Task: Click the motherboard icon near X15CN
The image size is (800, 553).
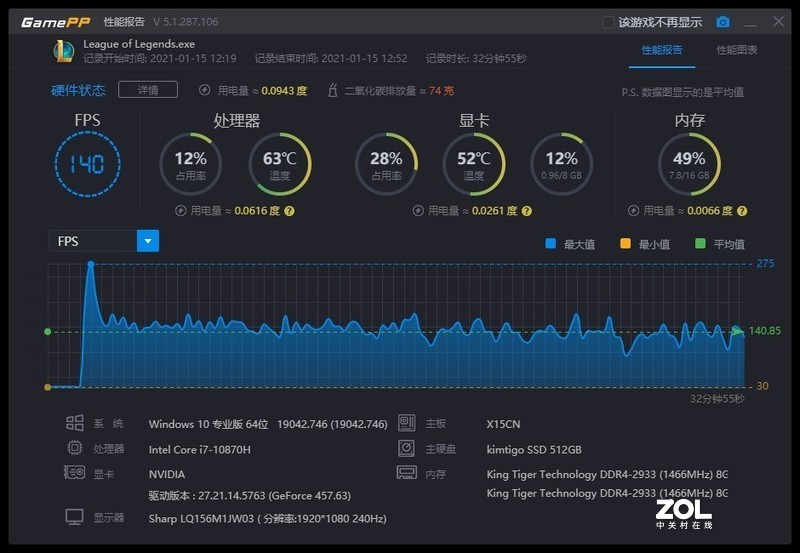Action: tap(407, 423)
